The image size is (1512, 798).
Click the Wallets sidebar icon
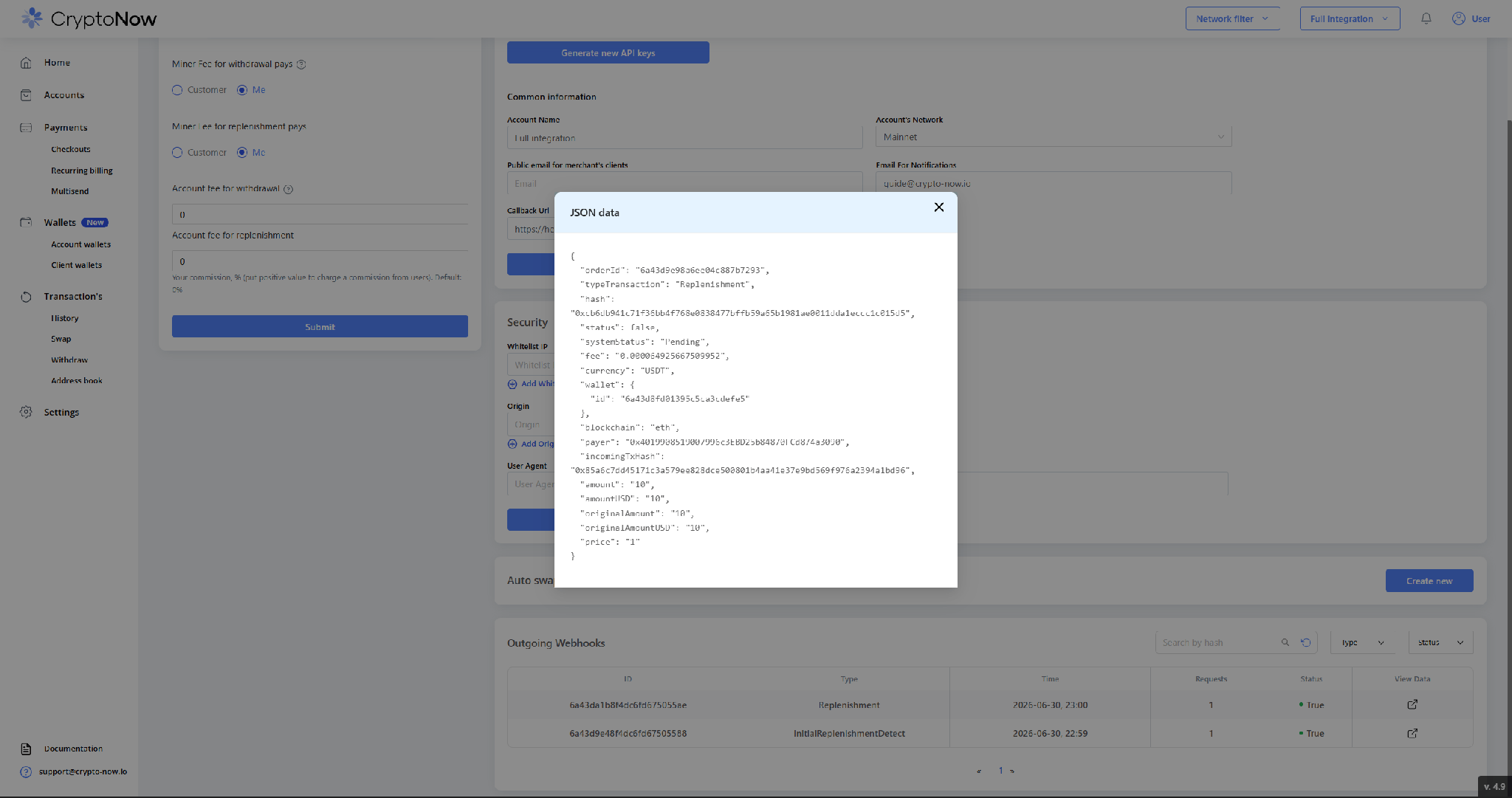(x=26, y=222)
